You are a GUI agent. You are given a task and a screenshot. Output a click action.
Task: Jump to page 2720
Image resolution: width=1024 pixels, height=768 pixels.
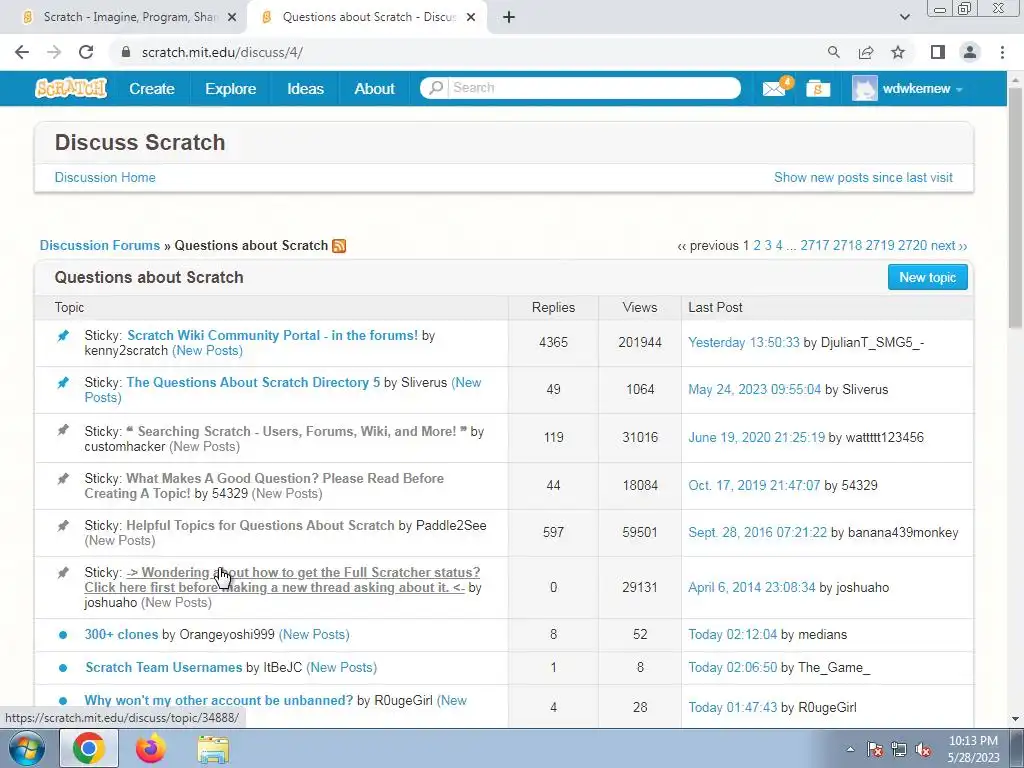[912, 246]
